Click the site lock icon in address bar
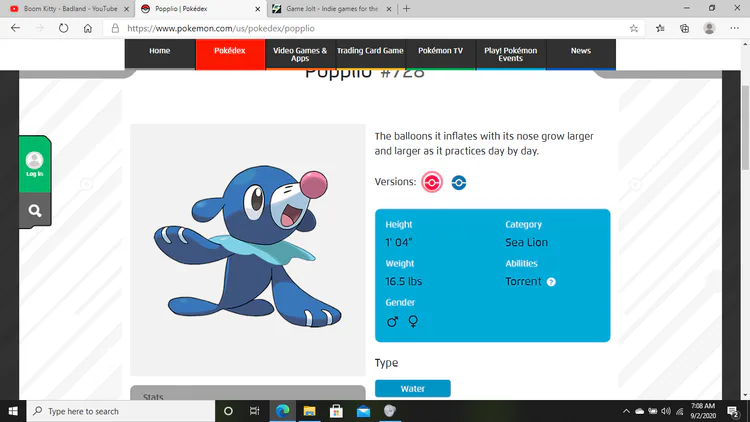The height and width of the screenshot is (422, 750). (x=115, y=28)
